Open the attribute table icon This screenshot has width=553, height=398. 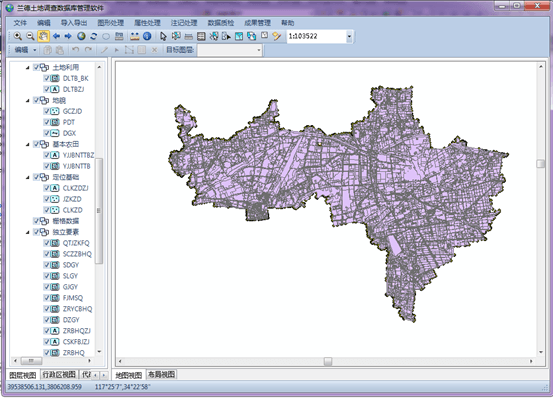pyautogui.click(x=201, y=36)
